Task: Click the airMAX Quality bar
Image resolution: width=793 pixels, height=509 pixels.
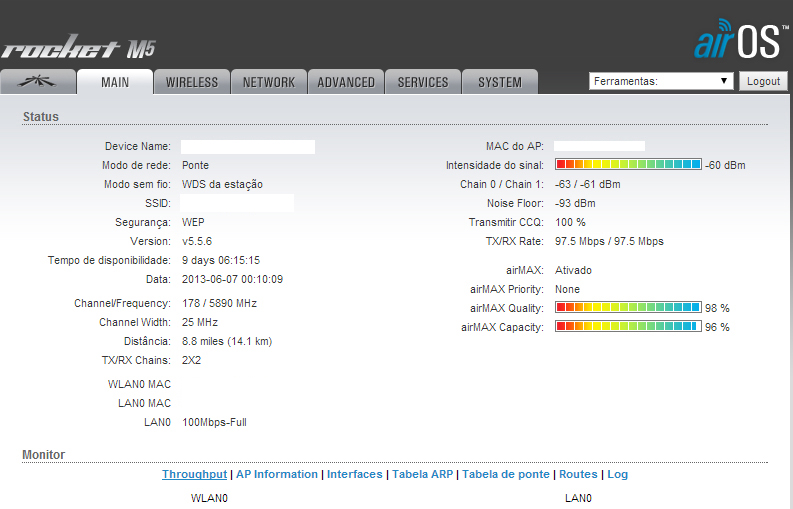Action: coord(628,307)
